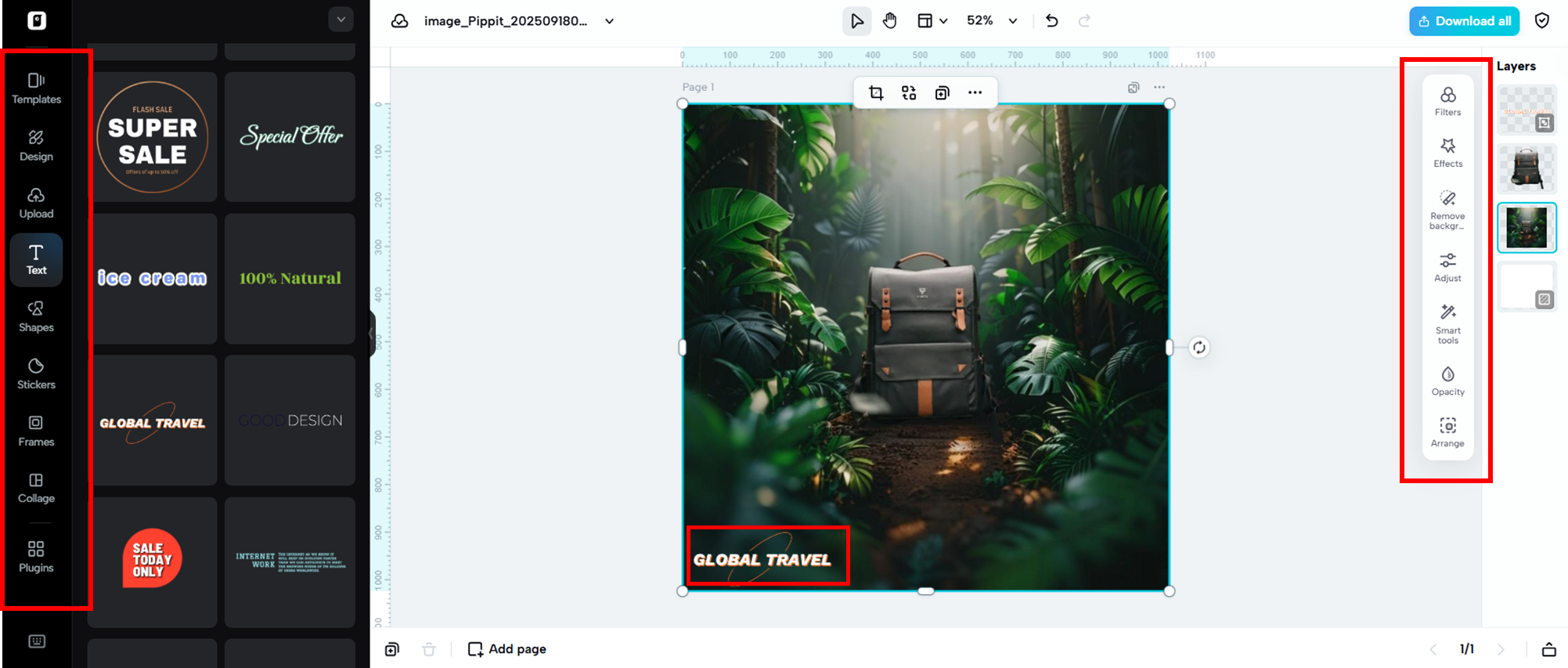
Task: Open more options in the floating toolbar
Action: click(x=975, y=93)
